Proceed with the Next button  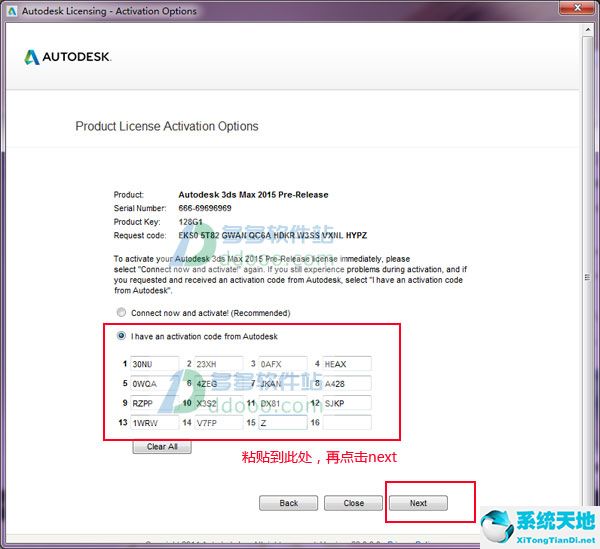tap(418, 503)
